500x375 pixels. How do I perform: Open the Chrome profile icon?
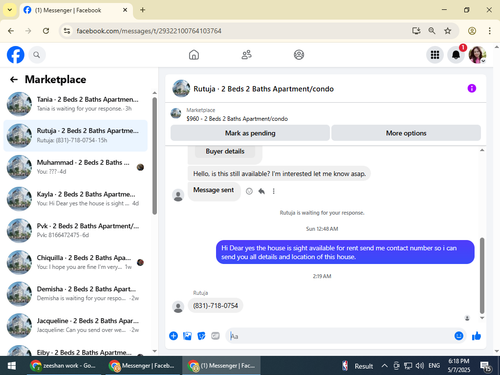click(x=472, y=31)
